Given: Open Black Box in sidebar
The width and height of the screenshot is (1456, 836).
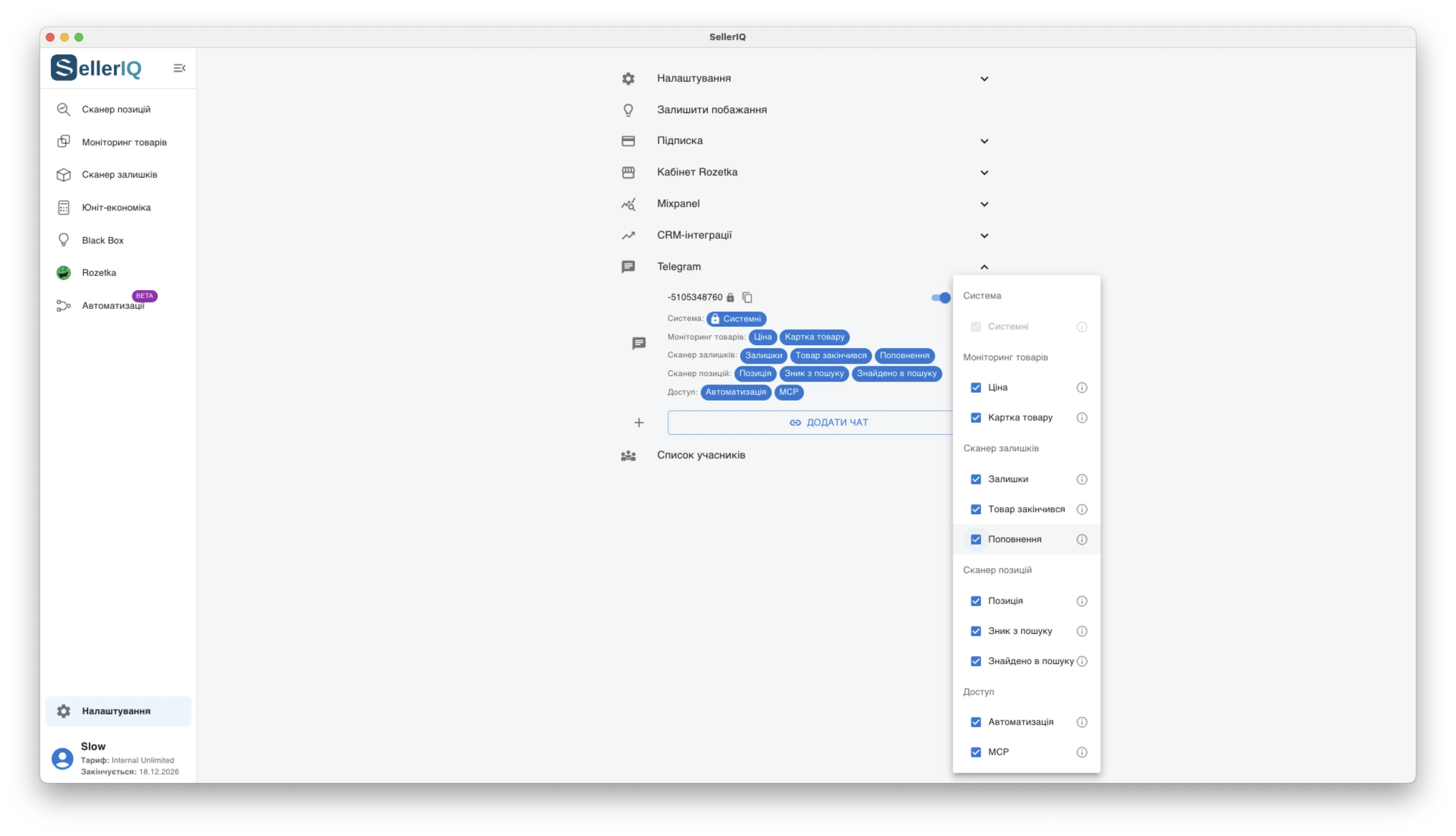Looking at the screenshot, I should (x=118, y=240).
